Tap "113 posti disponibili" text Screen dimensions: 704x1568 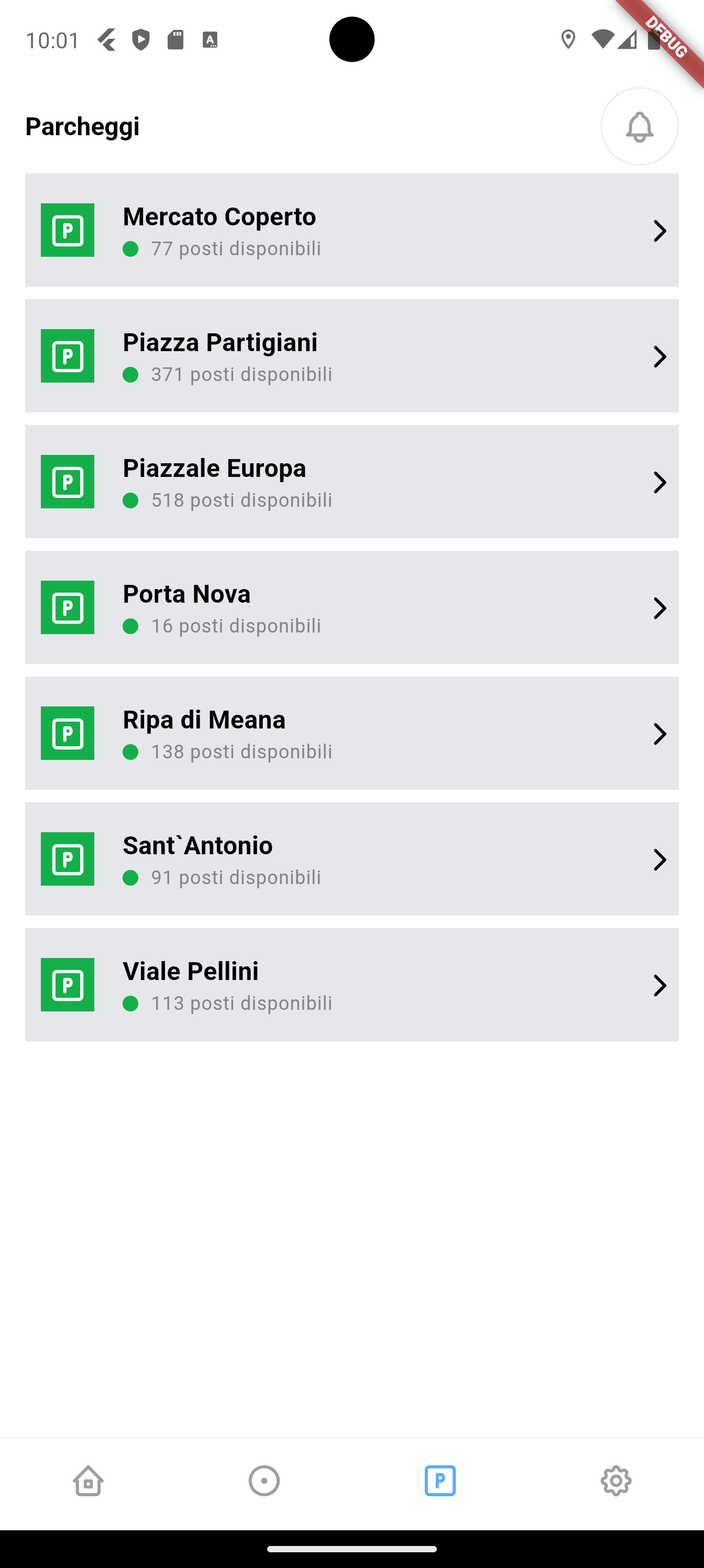241,1003
